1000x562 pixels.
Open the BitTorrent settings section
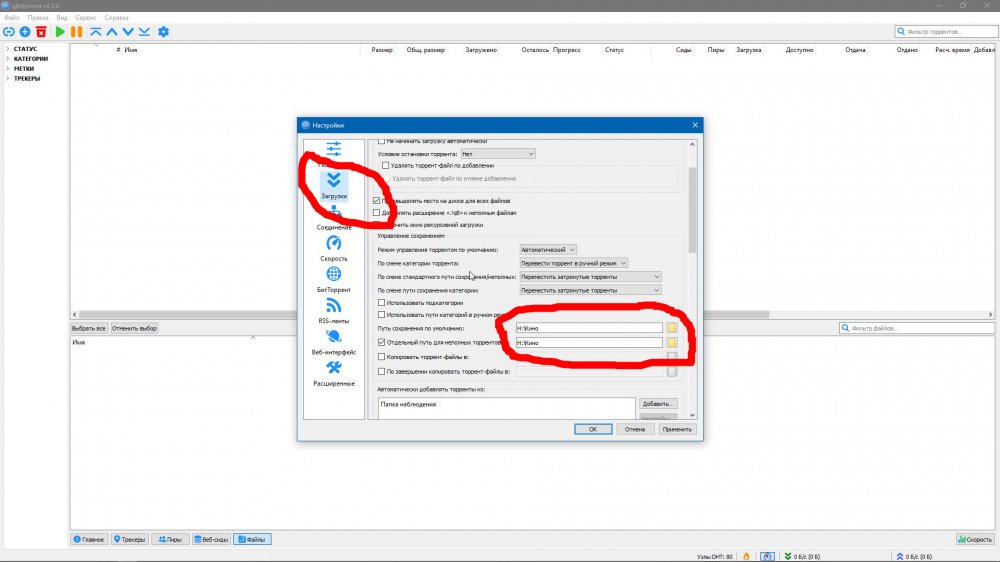334,279
